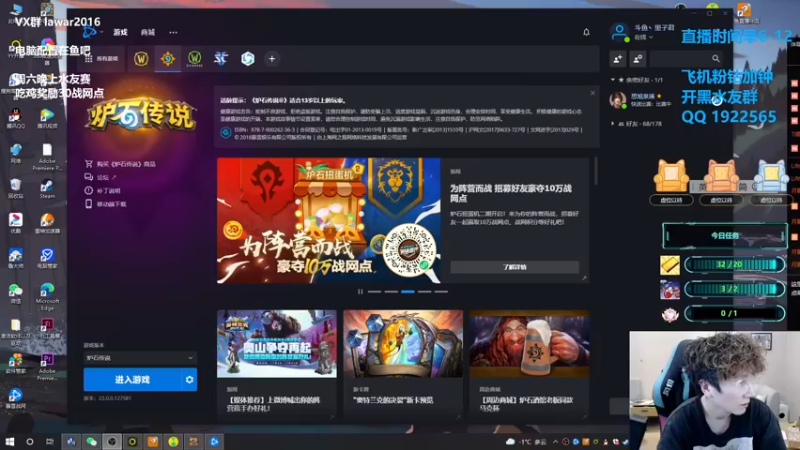Select the WoW Classic green icon

click(x=194, y=59)
